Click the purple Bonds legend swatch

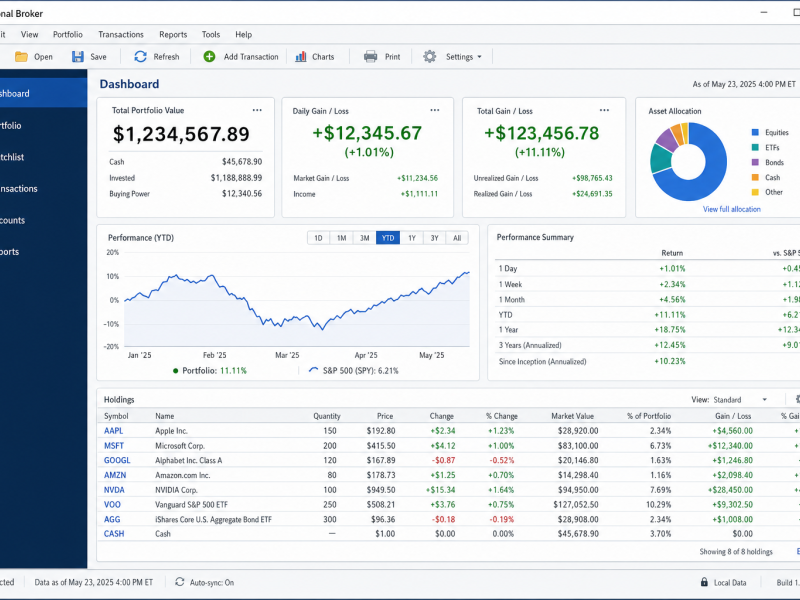point(755,162)
